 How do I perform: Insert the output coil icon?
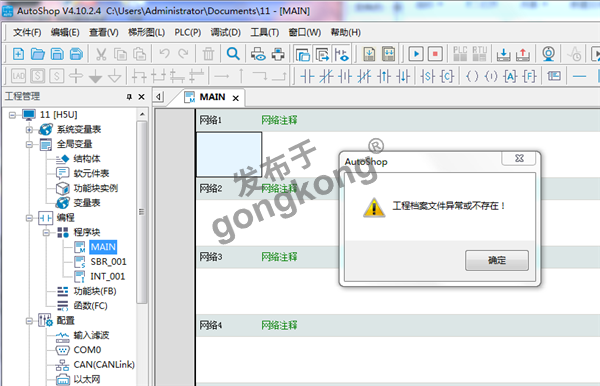pyautogui.click(x=472, y=76)
